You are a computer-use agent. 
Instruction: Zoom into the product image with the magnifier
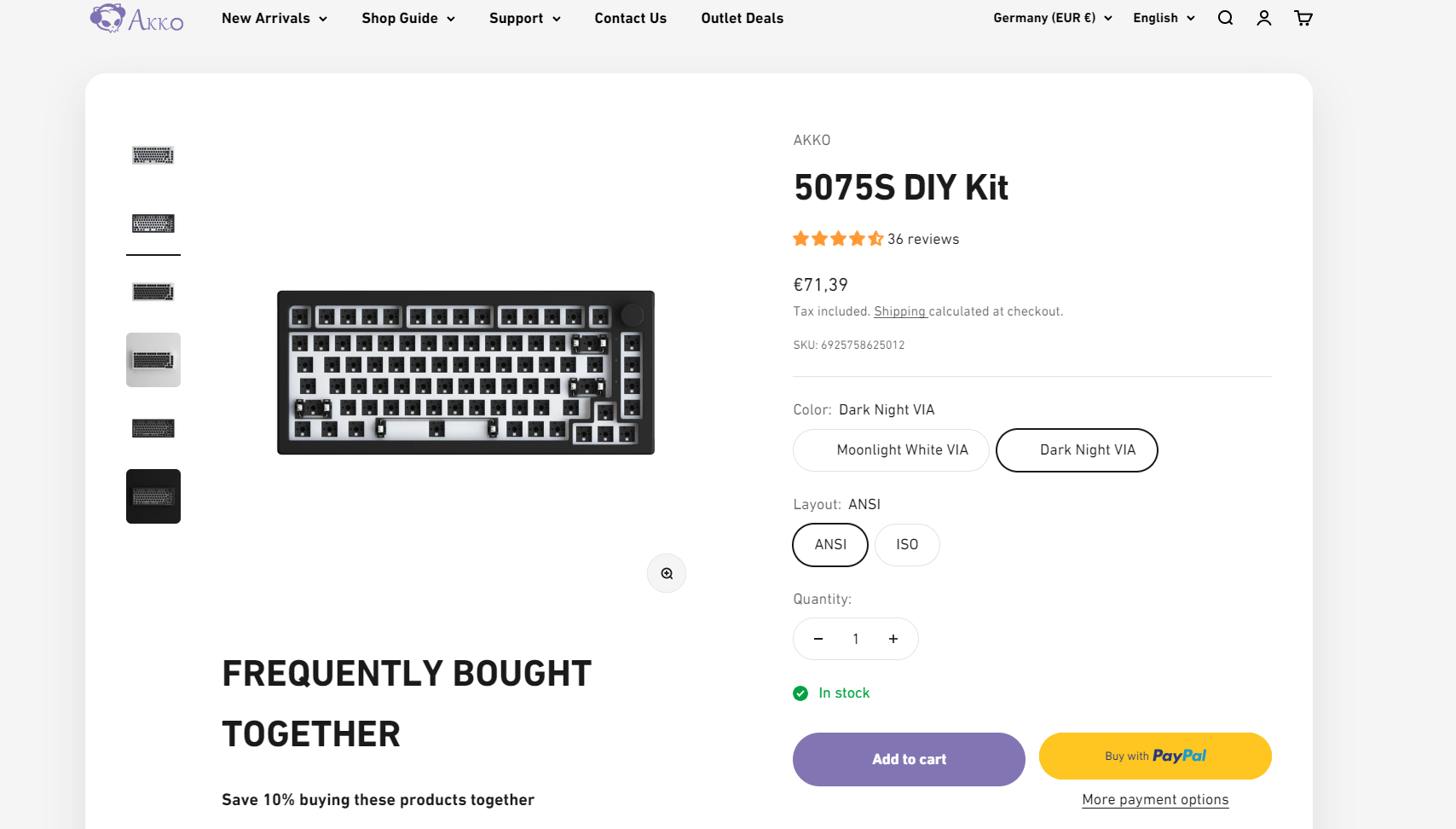[x=667, y=573]
